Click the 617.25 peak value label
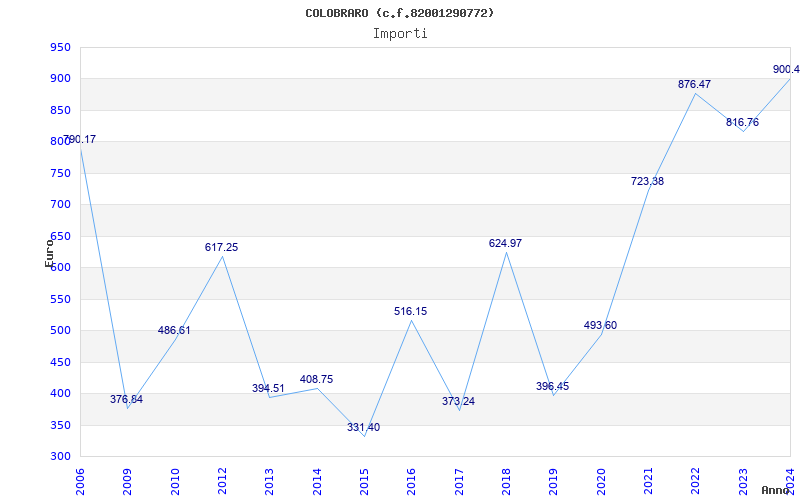 click(x=221, y=247)
